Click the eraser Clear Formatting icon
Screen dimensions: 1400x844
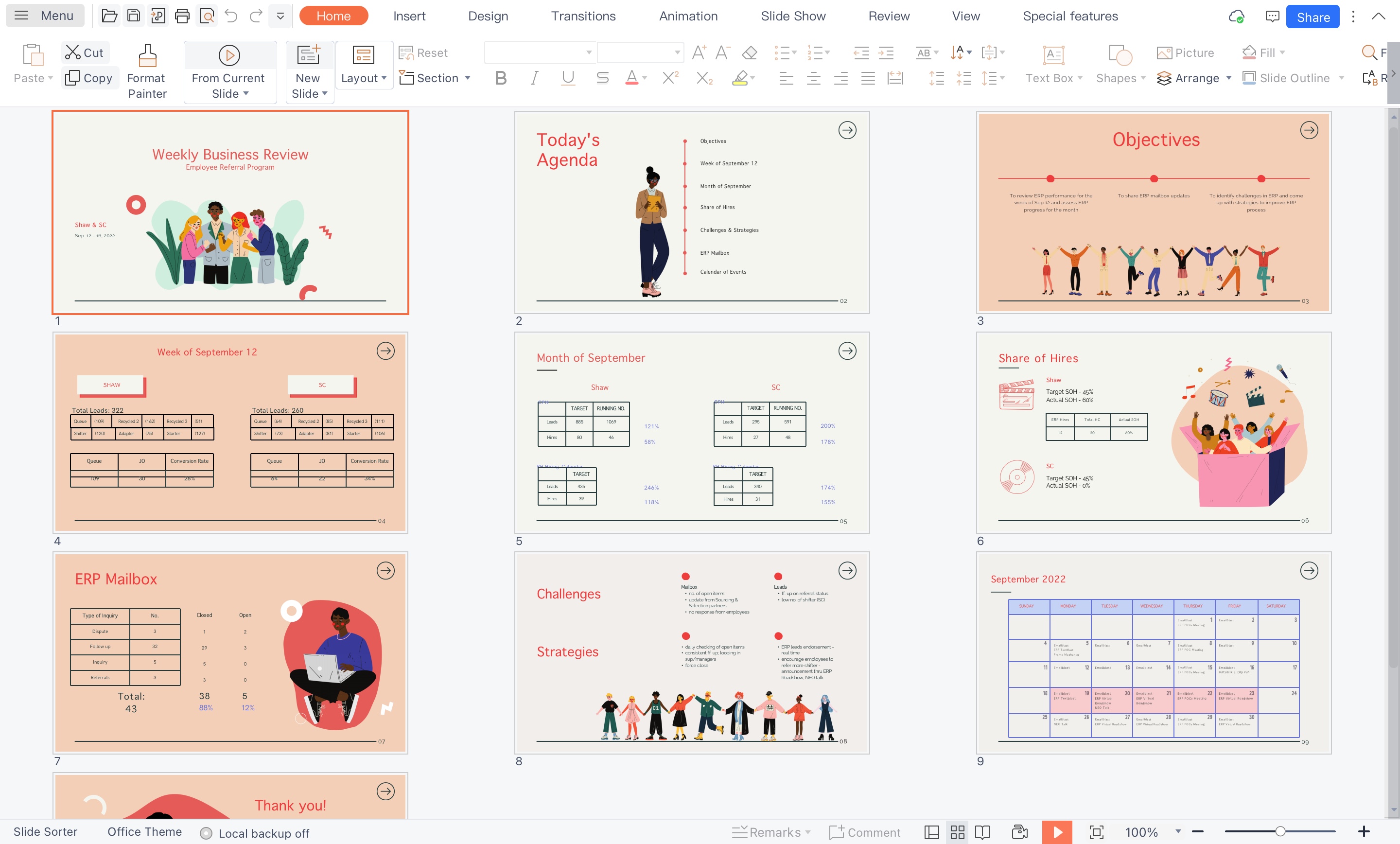(x=750, y=53)
